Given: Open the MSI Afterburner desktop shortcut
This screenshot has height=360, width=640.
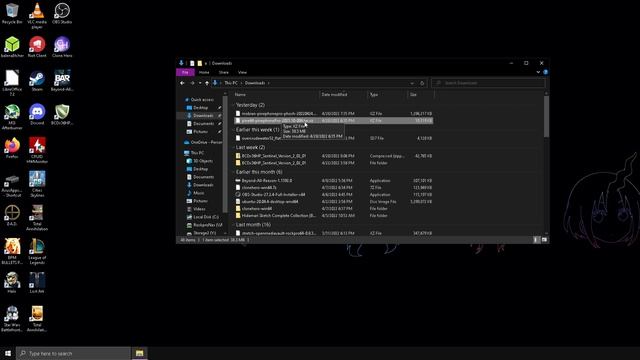Looking at the screenshot, I should coord(12,117).
